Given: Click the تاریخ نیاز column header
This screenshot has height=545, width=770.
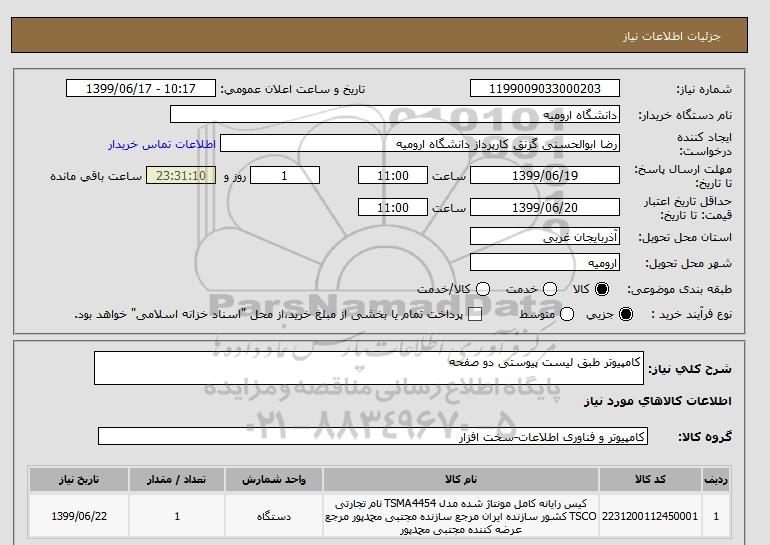Looking at the screenshot, I should tap(79, 479).
